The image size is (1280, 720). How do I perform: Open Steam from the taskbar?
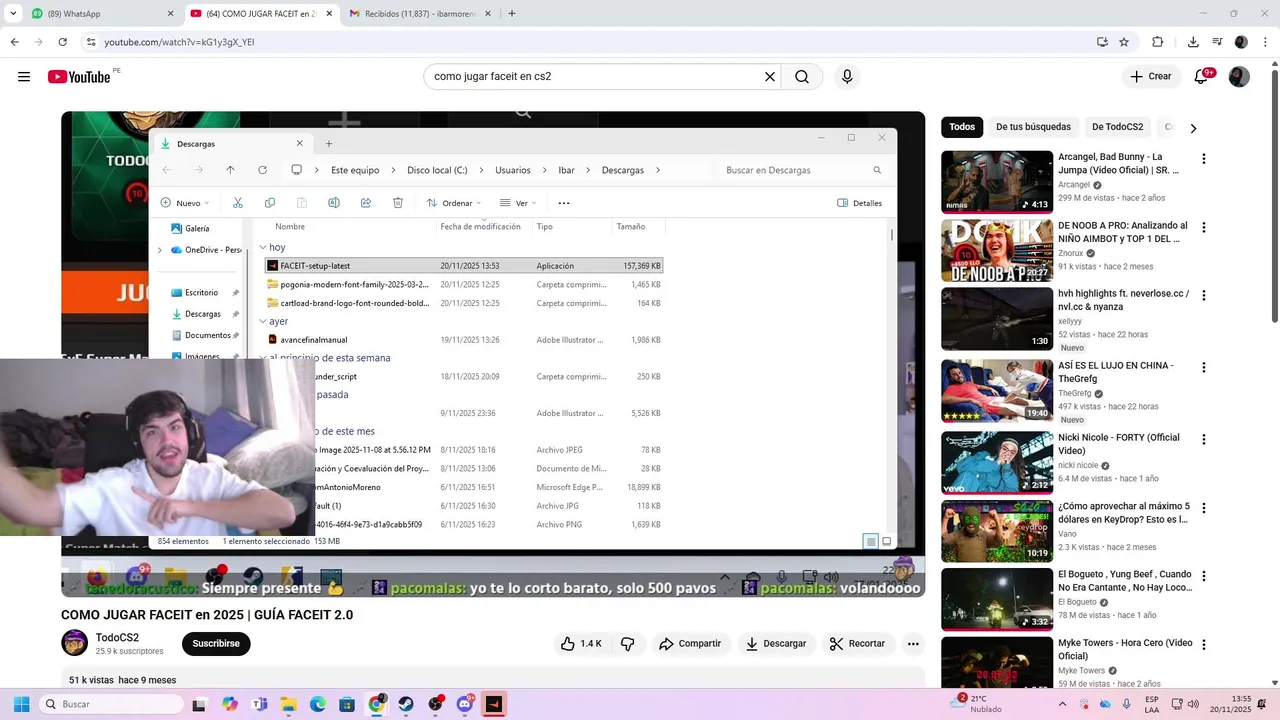(x=406, y=704)
